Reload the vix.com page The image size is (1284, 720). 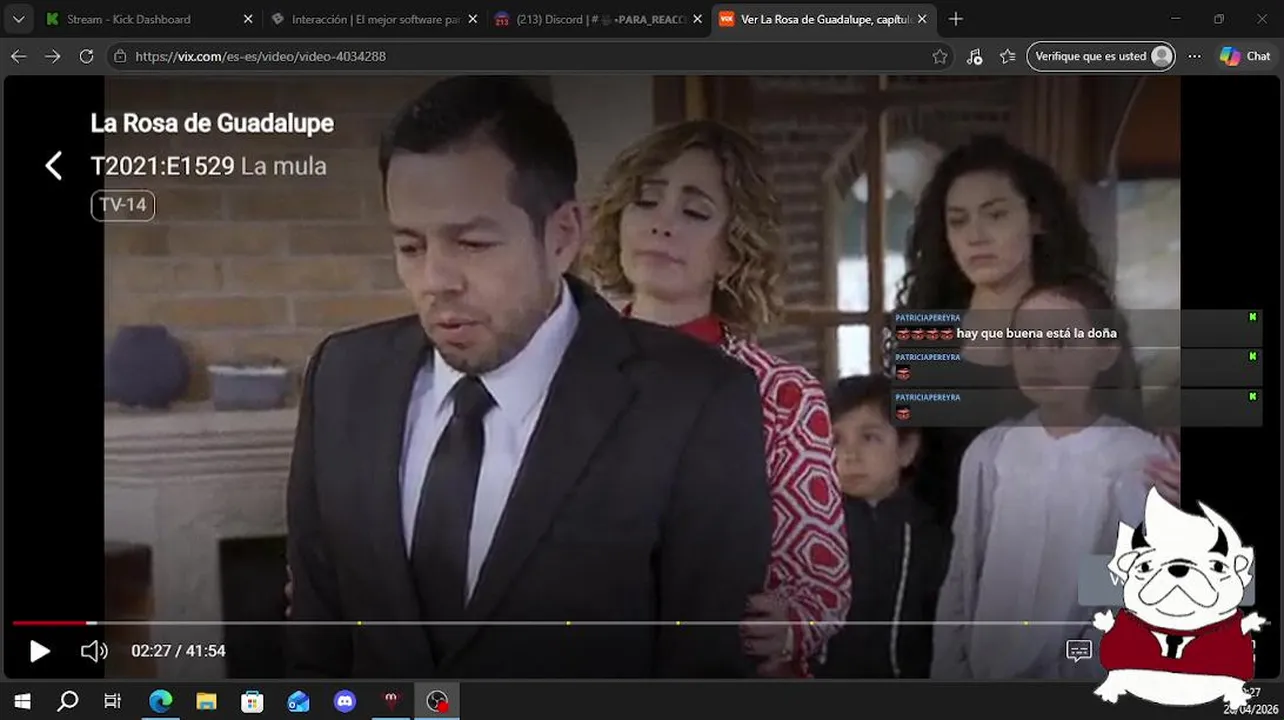pyautogui.click(x=87, y=56)
